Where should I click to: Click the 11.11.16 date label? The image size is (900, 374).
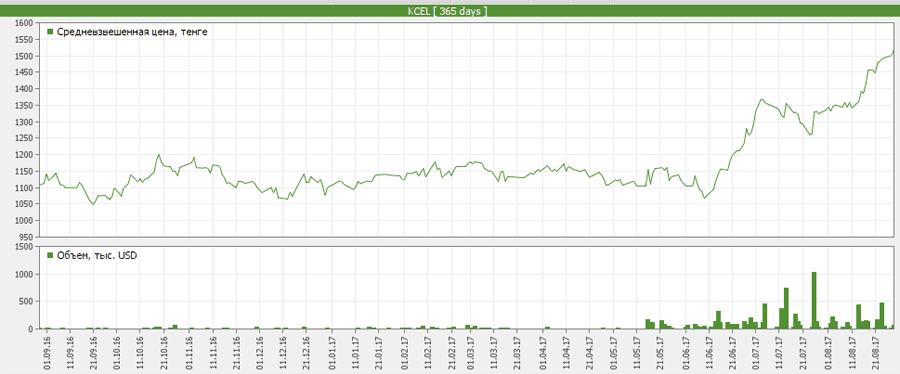click(214, 352)
